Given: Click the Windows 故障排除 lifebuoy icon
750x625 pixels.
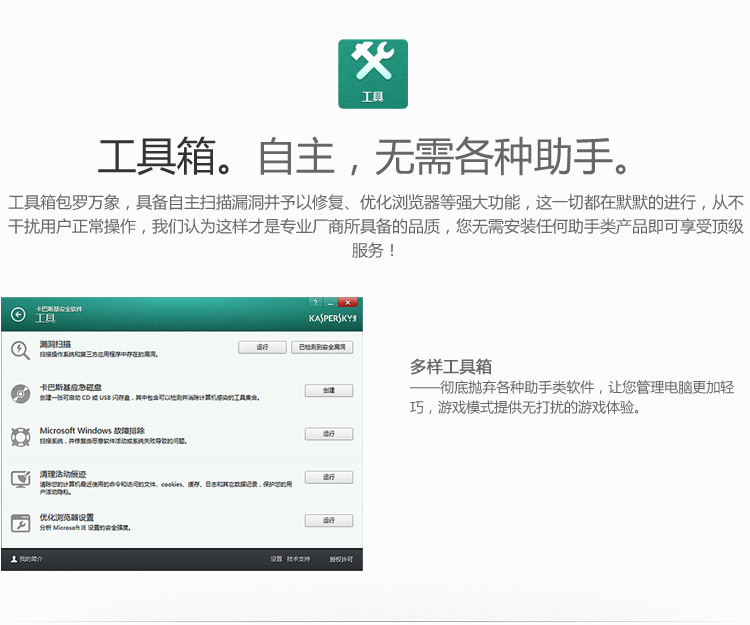Looking at the screenshot, I should pos(20,436).
